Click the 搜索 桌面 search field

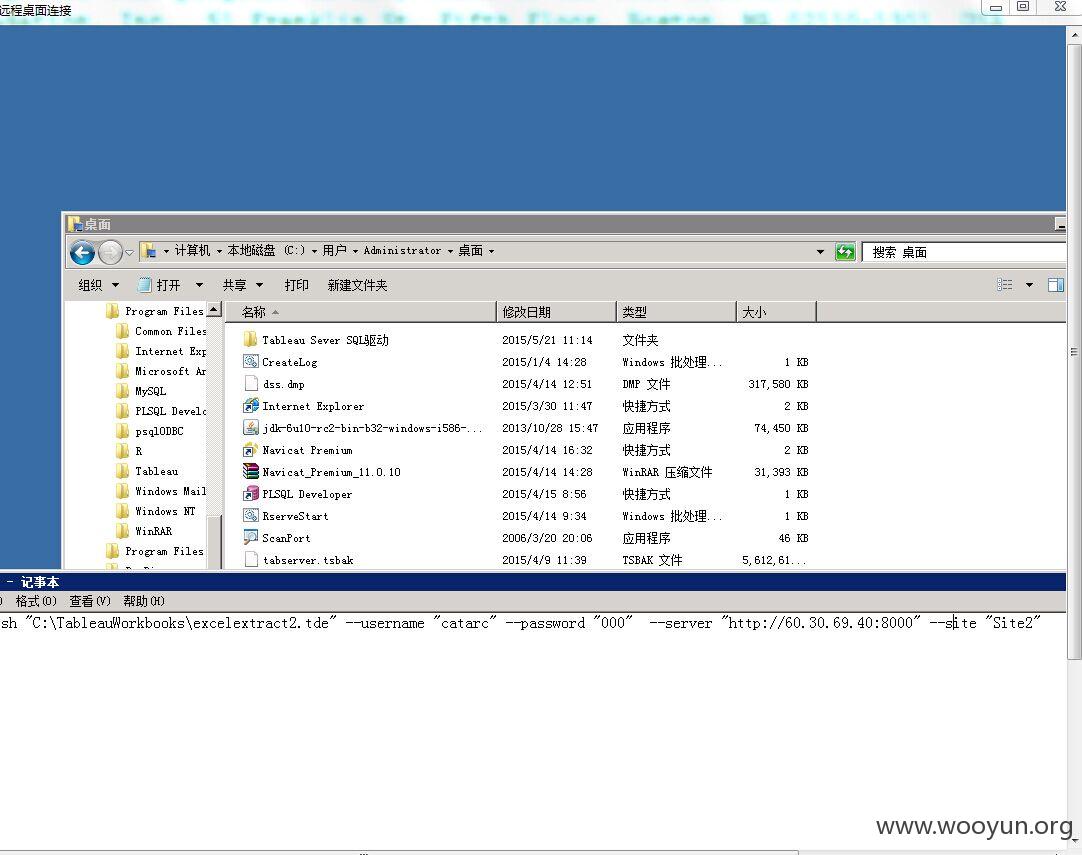(x=963, y=252)
